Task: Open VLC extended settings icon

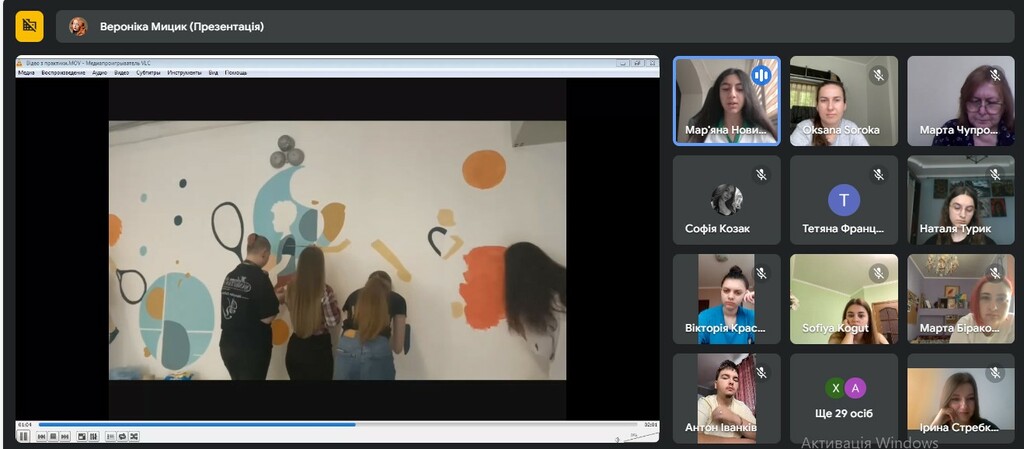Action: 93,436
